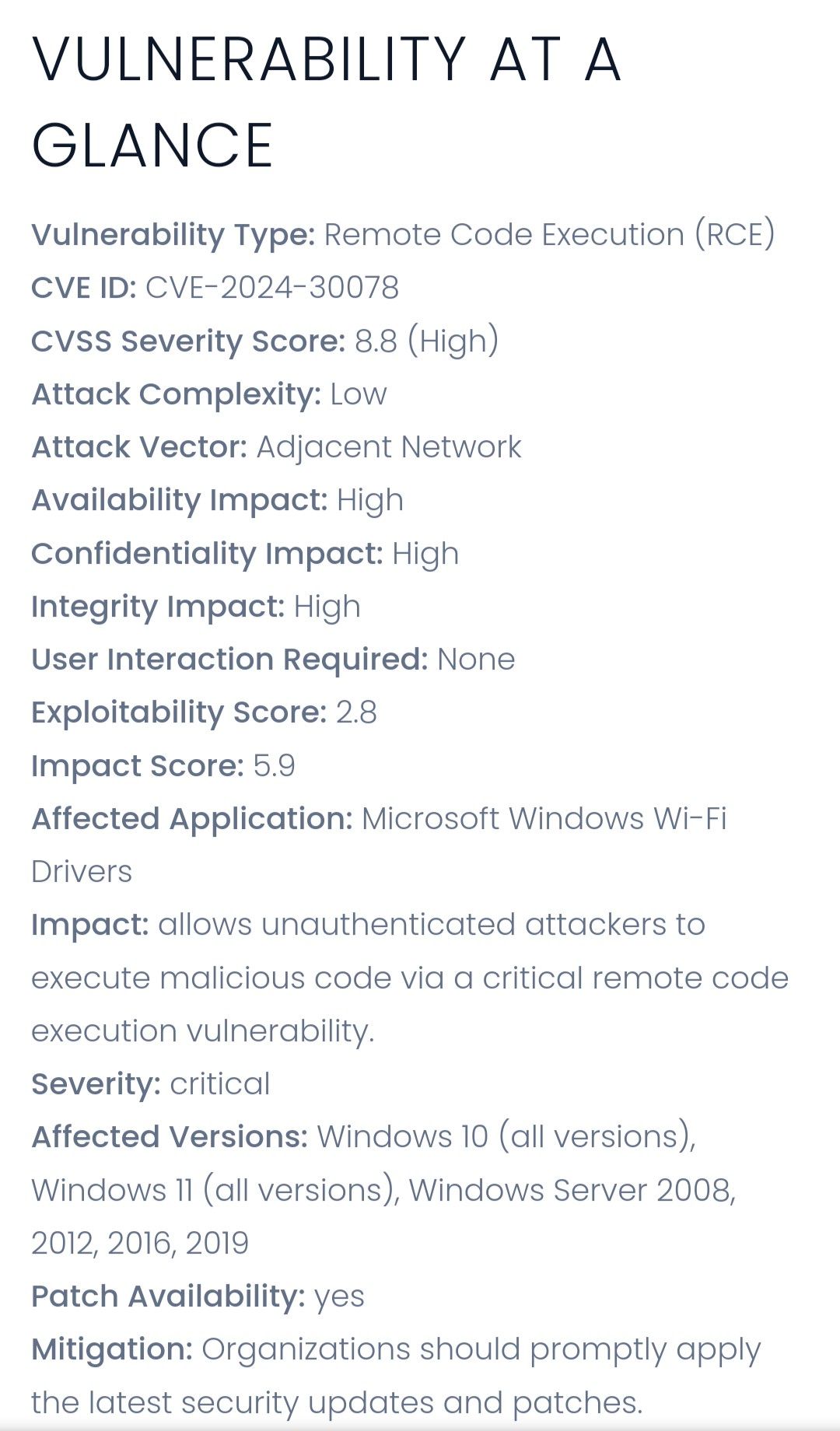The image size is (840, 1431).
Task: Click the Exploitability Score value 2.8
Action: coord(356,712)
